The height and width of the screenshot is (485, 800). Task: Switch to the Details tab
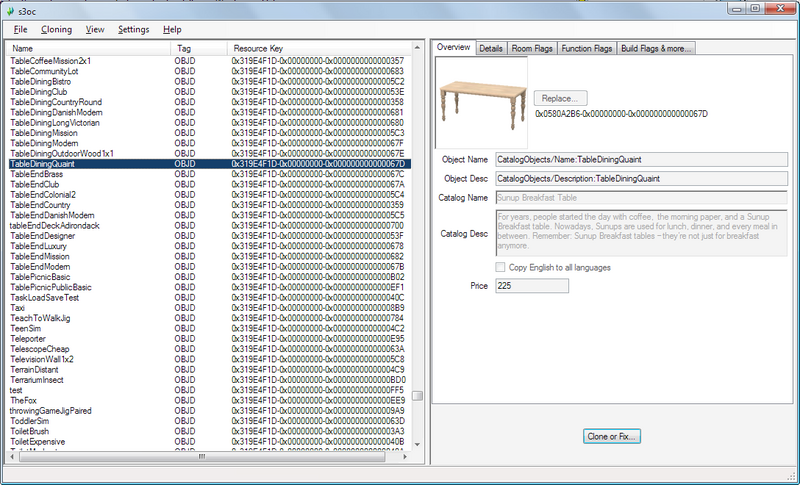click(x=491, y=48)
